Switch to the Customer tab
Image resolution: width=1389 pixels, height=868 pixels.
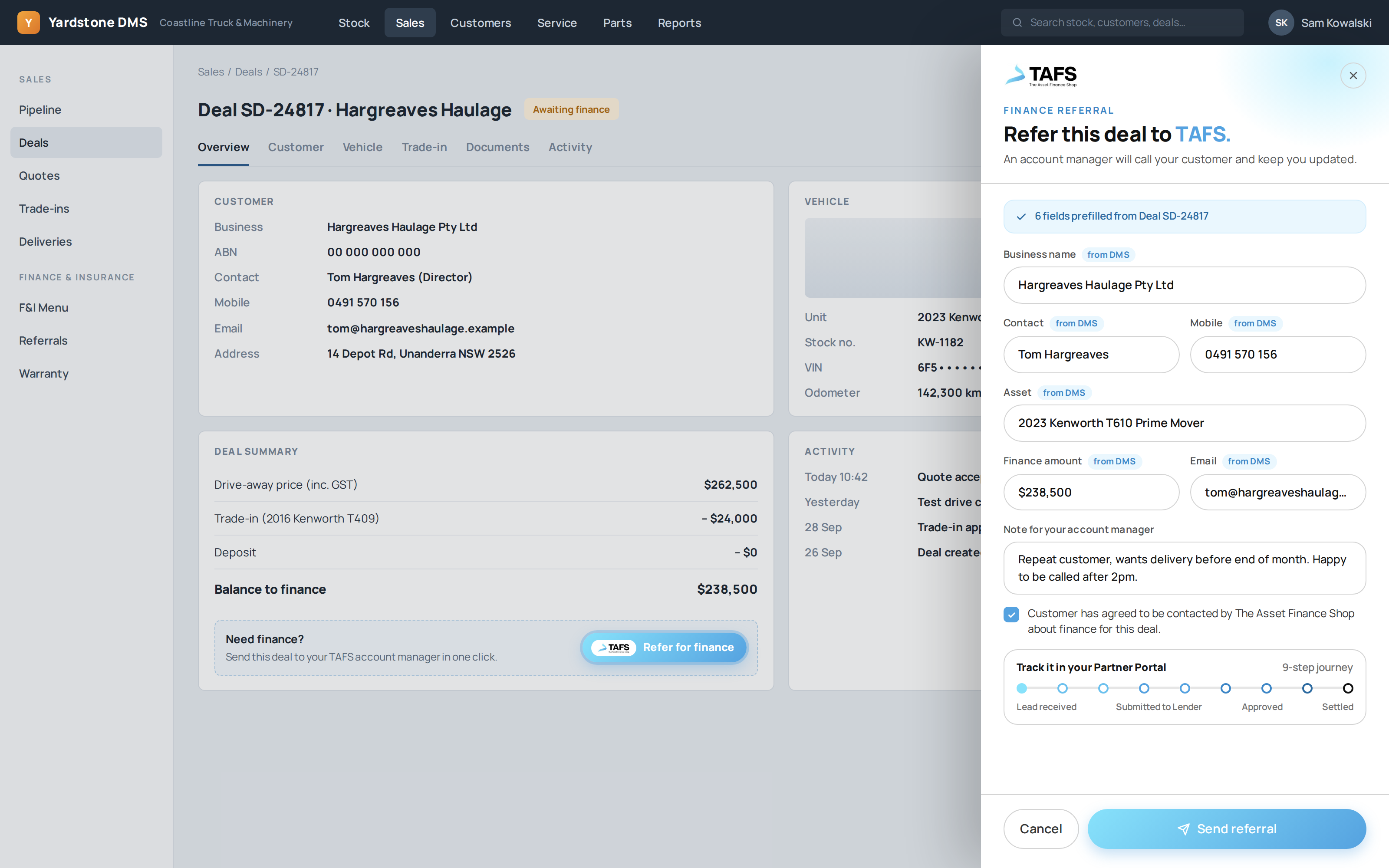[x=296, y=147]
